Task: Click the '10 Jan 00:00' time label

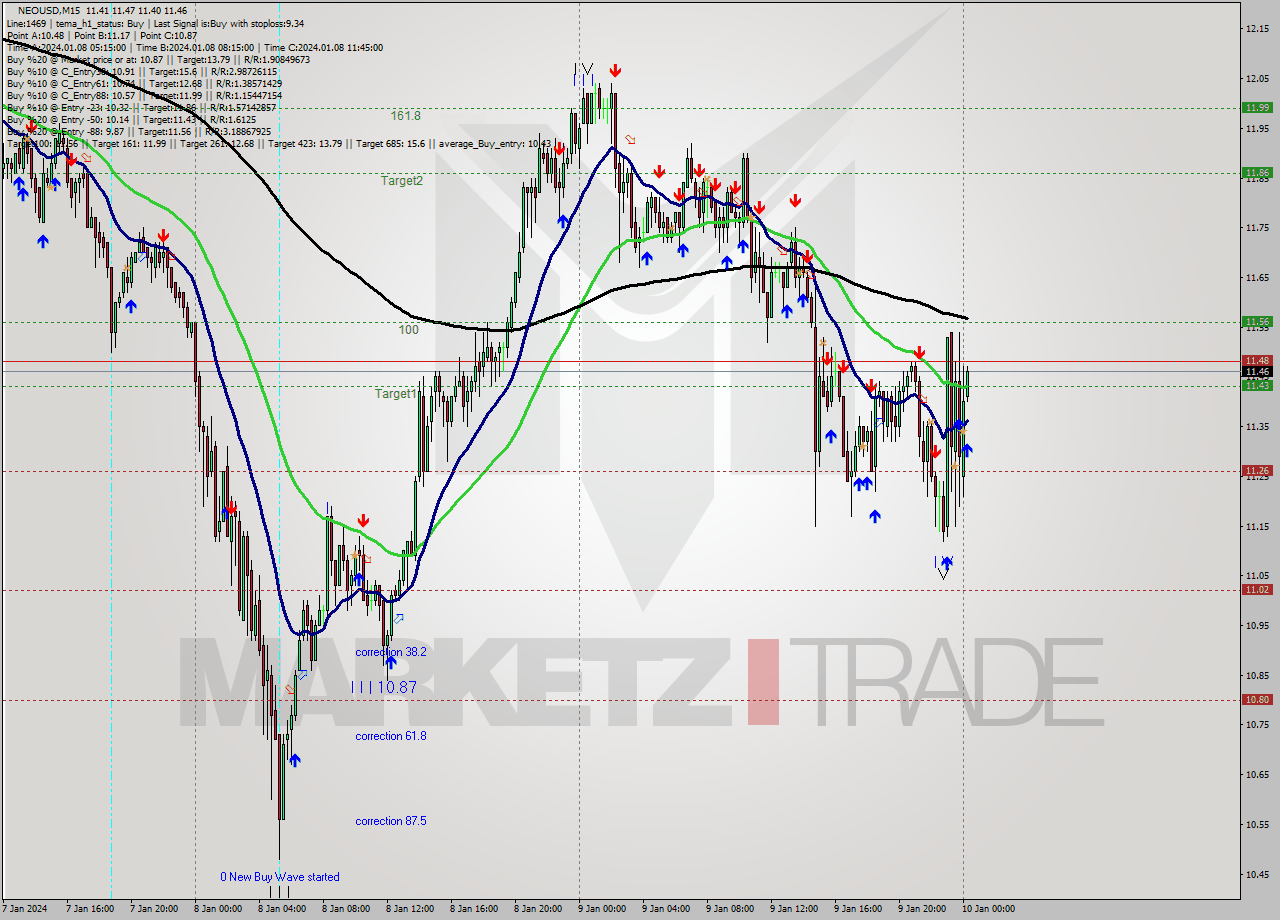Action: tap(987, 909)
